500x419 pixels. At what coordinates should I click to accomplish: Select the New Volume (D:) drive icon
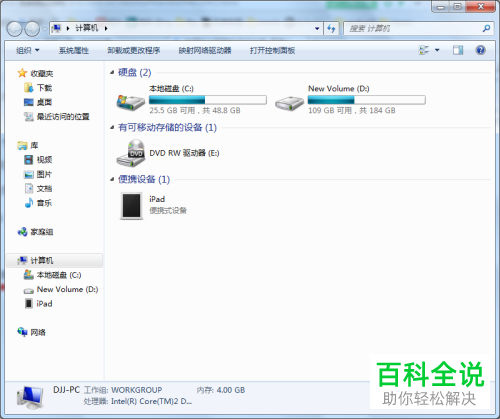289,102
